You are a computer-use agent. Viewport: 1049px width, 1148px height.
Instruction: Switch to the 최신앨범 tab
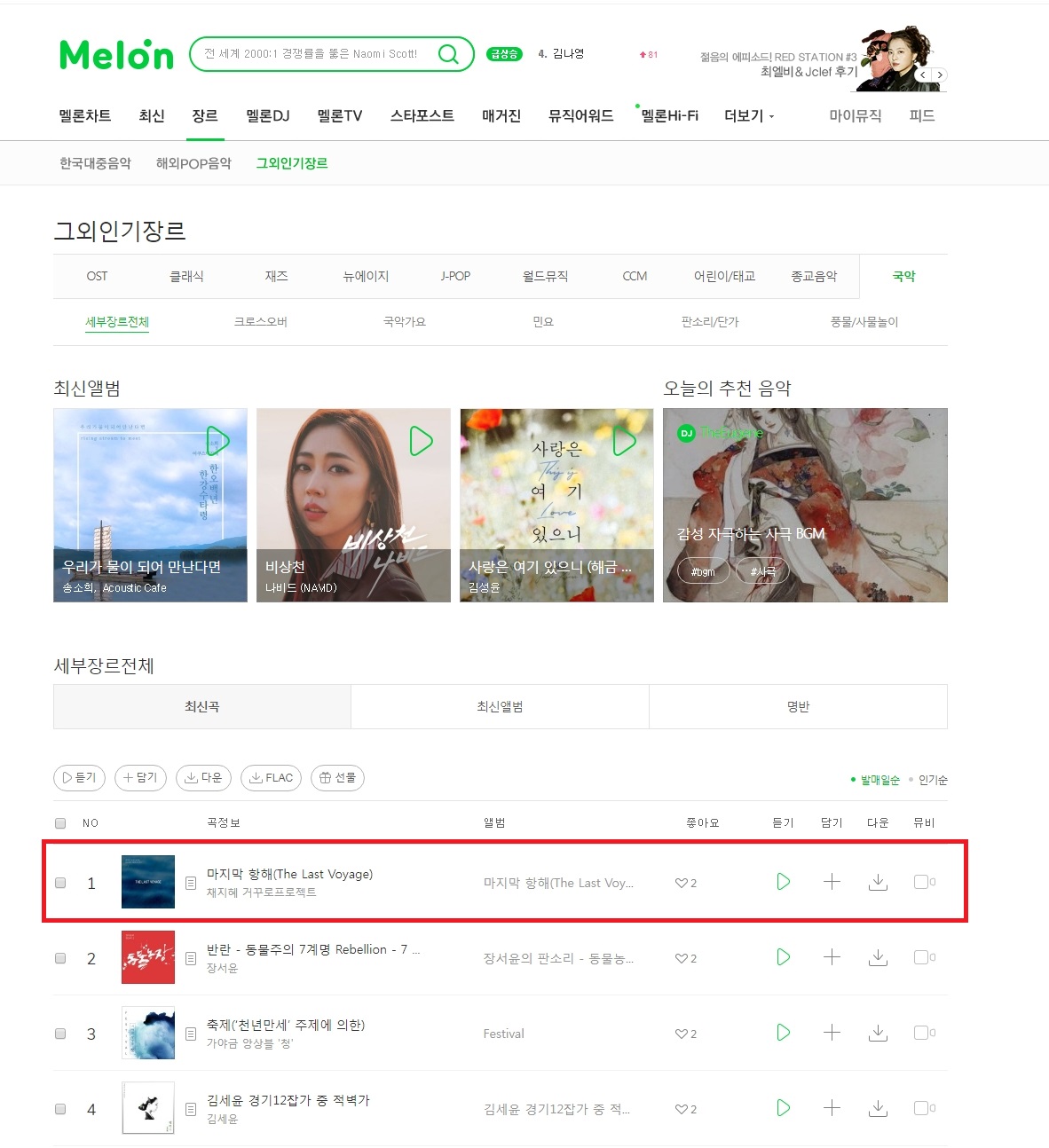click(x=500, y=707)
